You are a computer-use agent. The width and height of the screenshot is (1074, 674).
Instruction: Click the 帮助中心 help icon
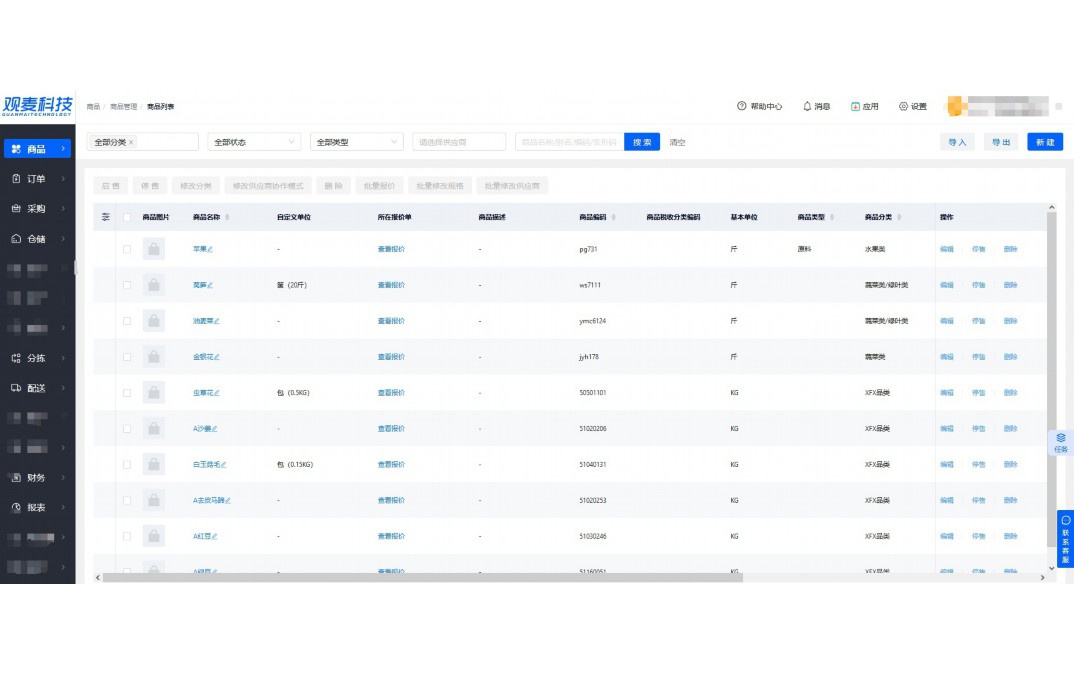[x=742, y=106]
